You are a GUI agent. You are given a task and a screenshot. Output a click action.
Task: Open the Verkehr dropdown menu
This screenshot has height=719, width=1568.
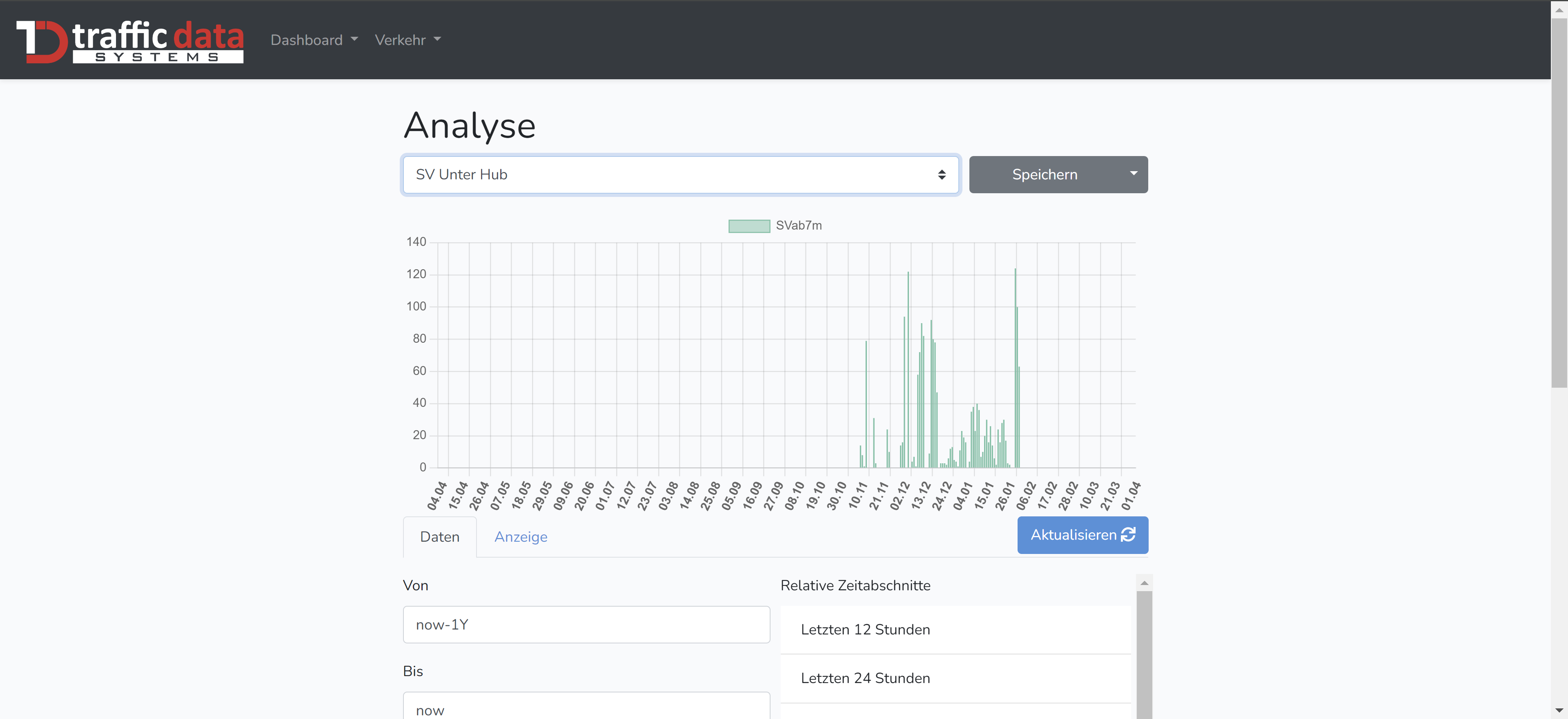pos(407,40)
